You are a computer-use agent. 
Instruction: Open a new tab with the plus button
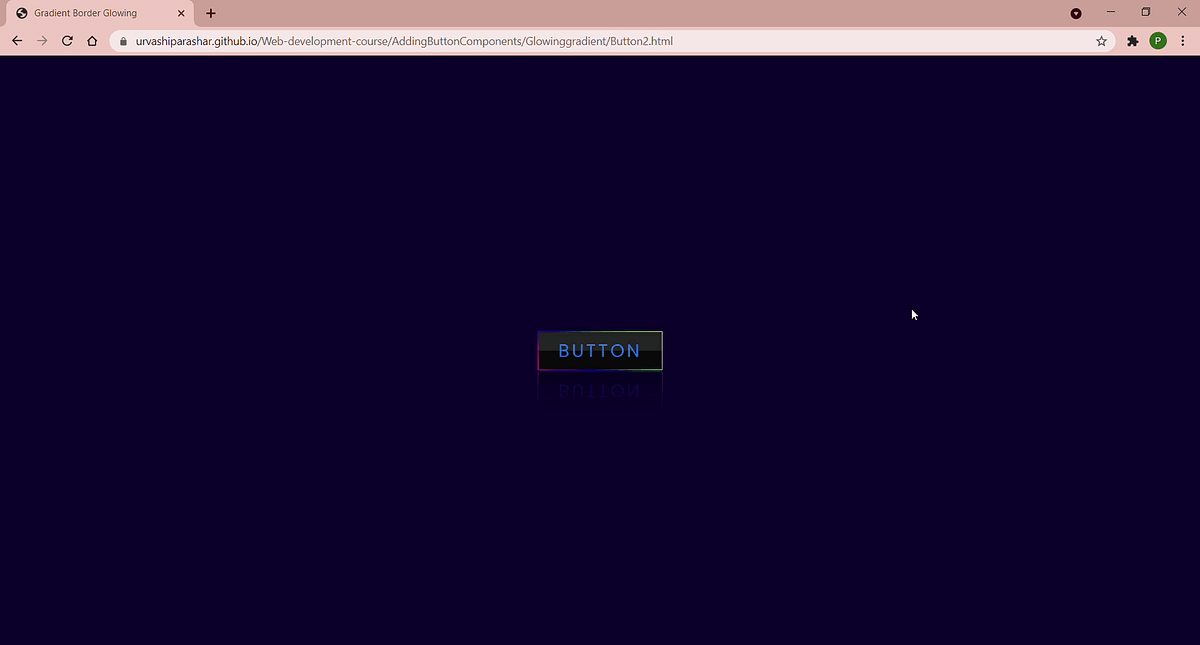point(210,13)
